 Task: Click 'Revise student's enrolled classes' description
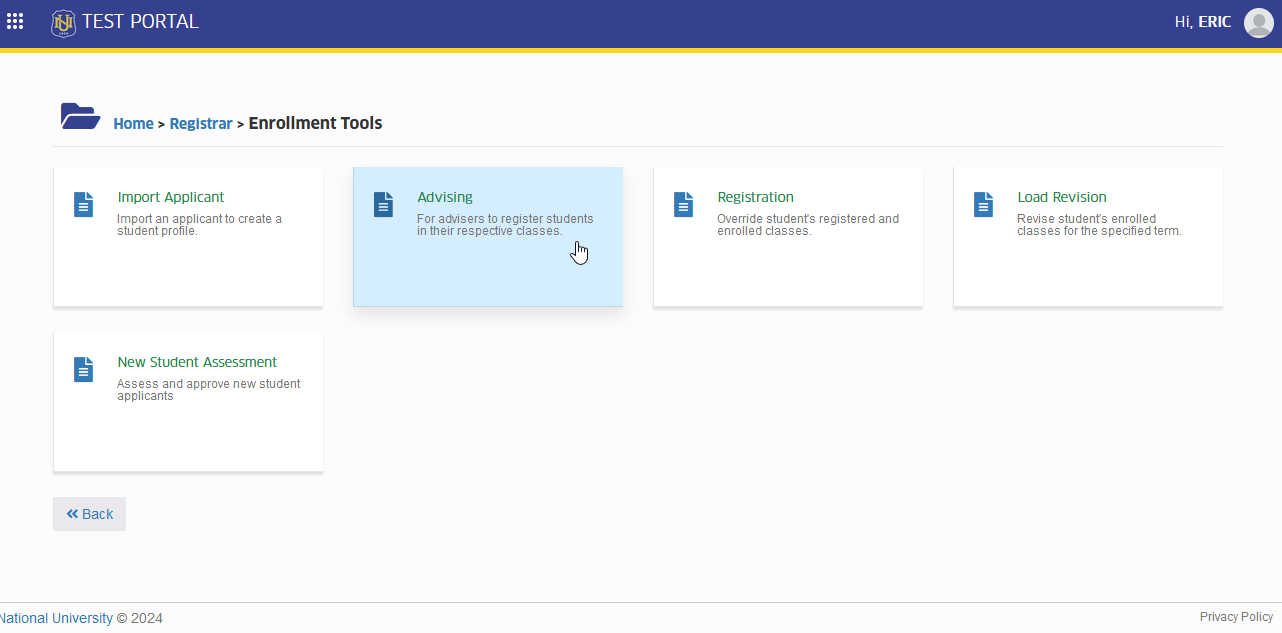tap(1099, 225)
